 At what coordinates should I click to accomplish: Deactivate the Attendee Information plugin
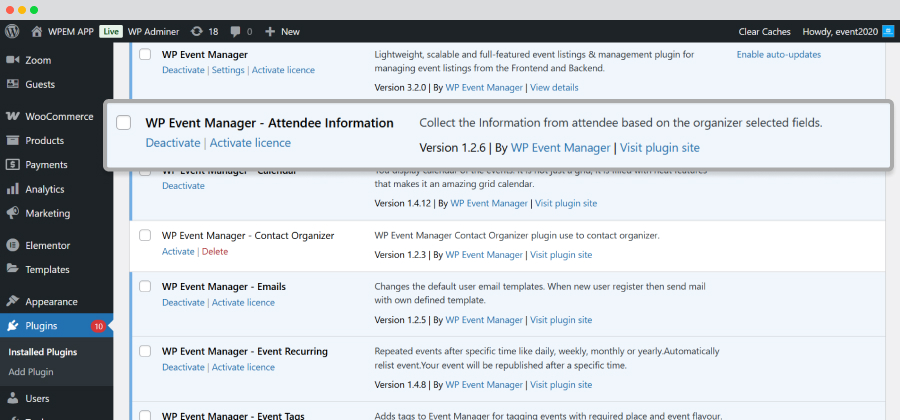coord(173,142)
